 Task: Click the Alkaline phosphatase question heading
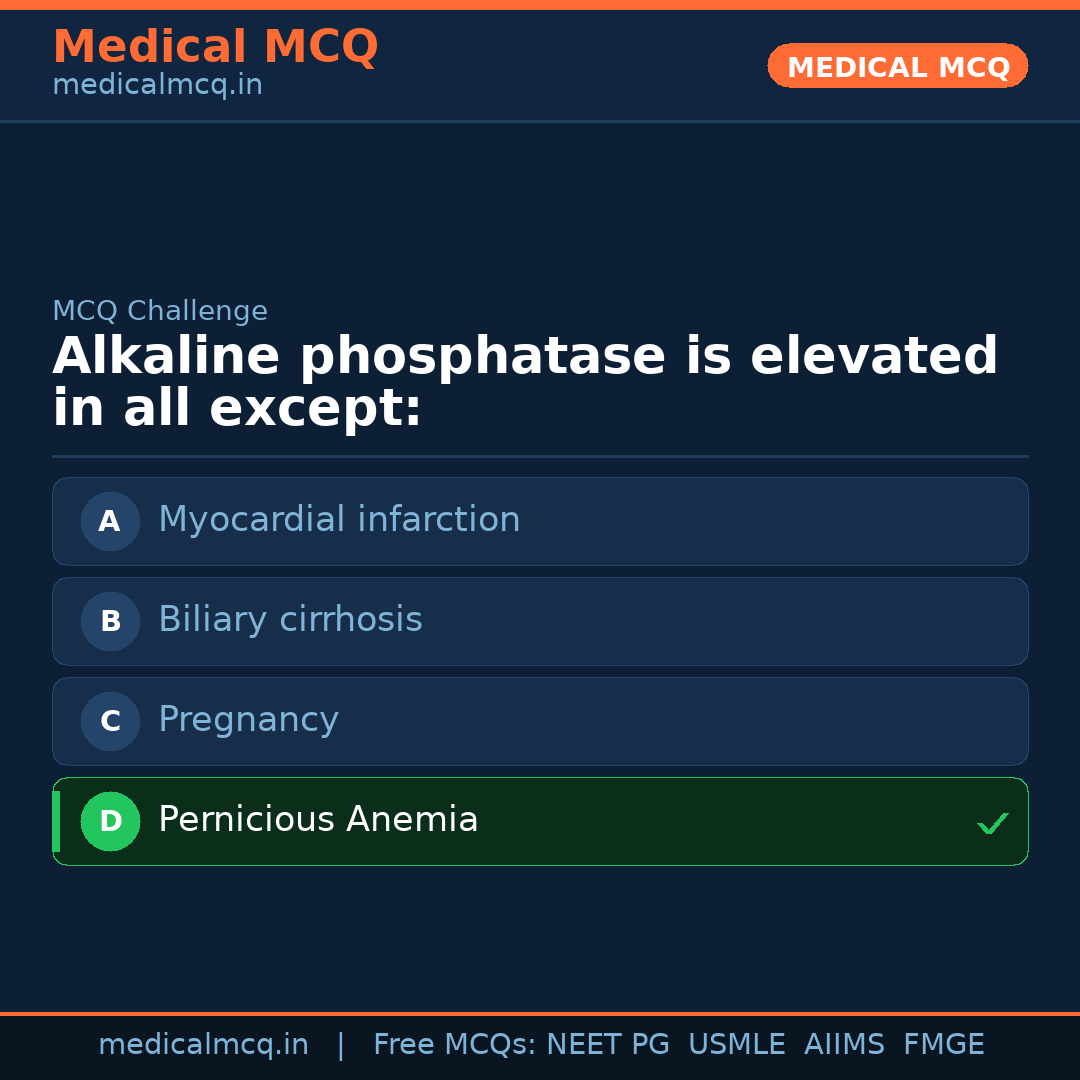click(525, 383)
